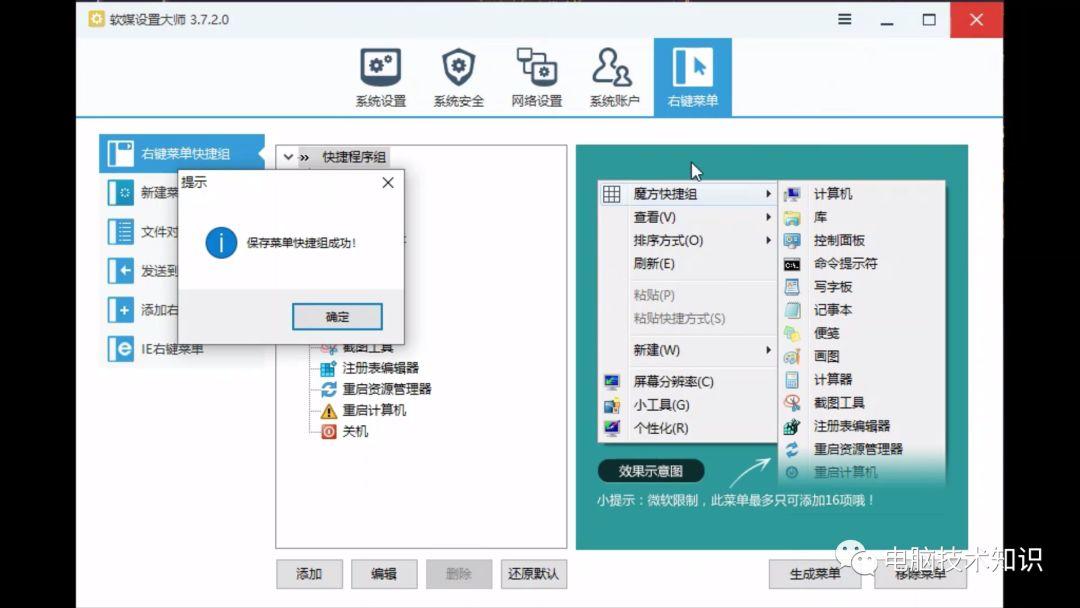The width and height of the screenshot is (1080, 608).
Task: Switch to the 系统账户 tab
Action: (614, 77)
